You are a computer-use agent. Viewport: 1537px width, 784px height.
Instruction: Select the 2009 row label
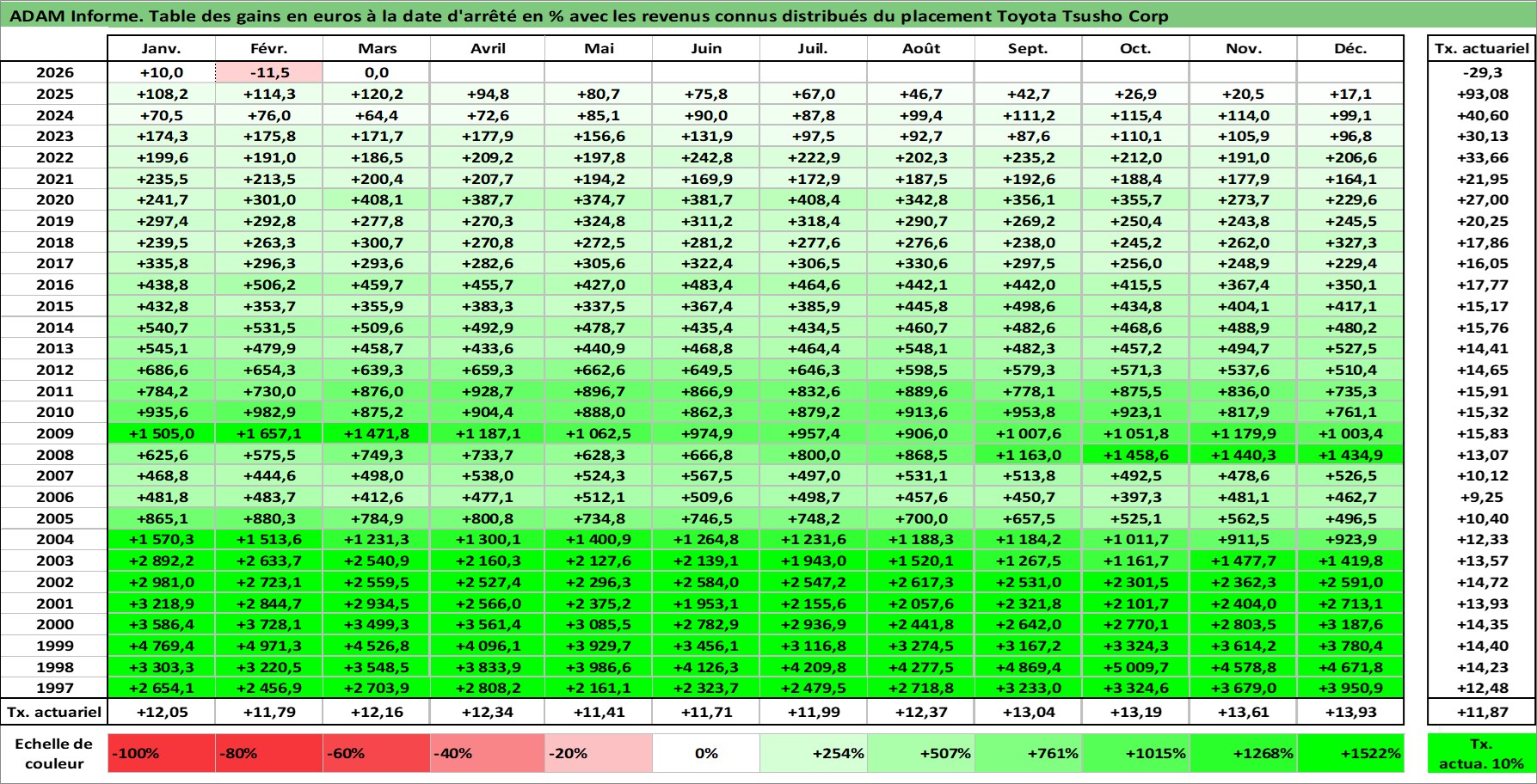tap(54, 433)
